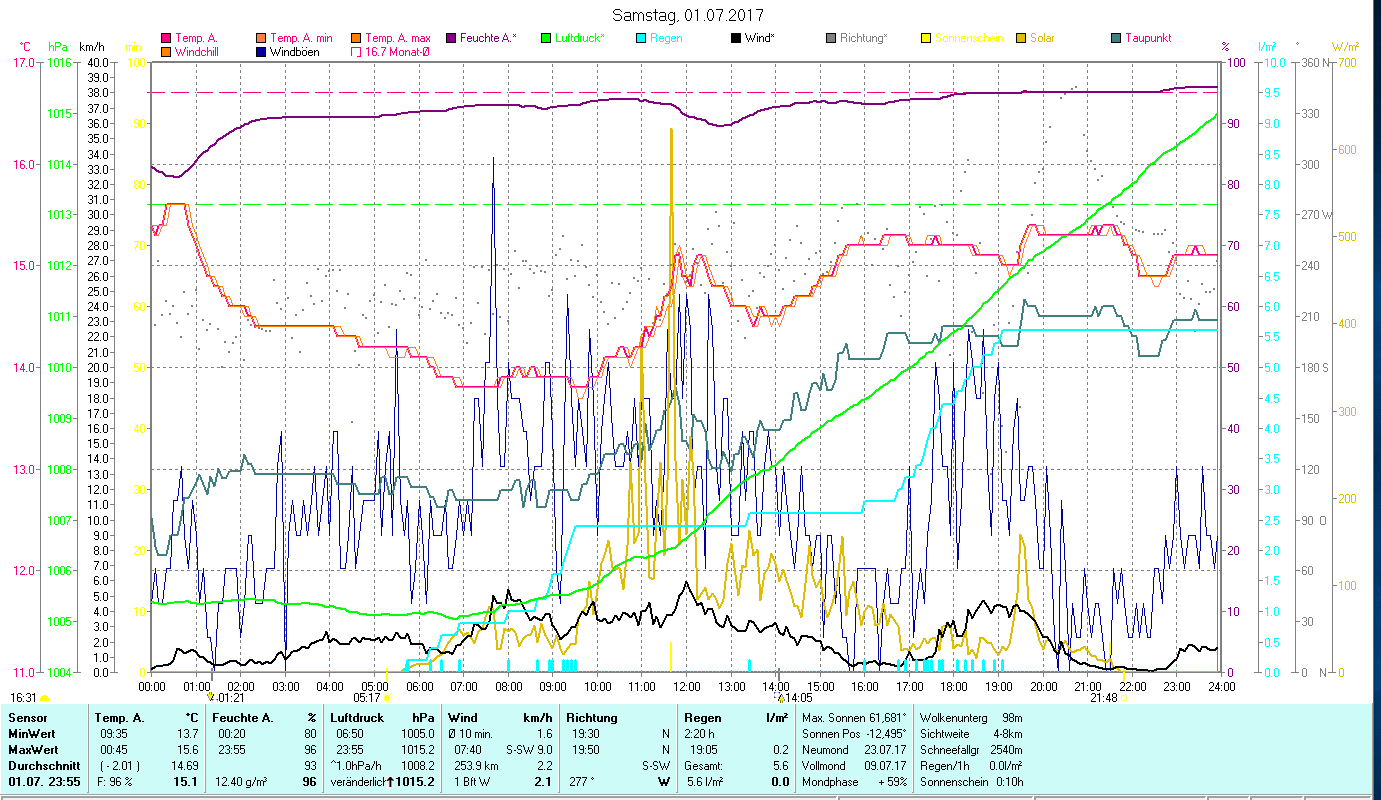Click the Temp. A. max legend square
1381x800 pixels.
356,38
